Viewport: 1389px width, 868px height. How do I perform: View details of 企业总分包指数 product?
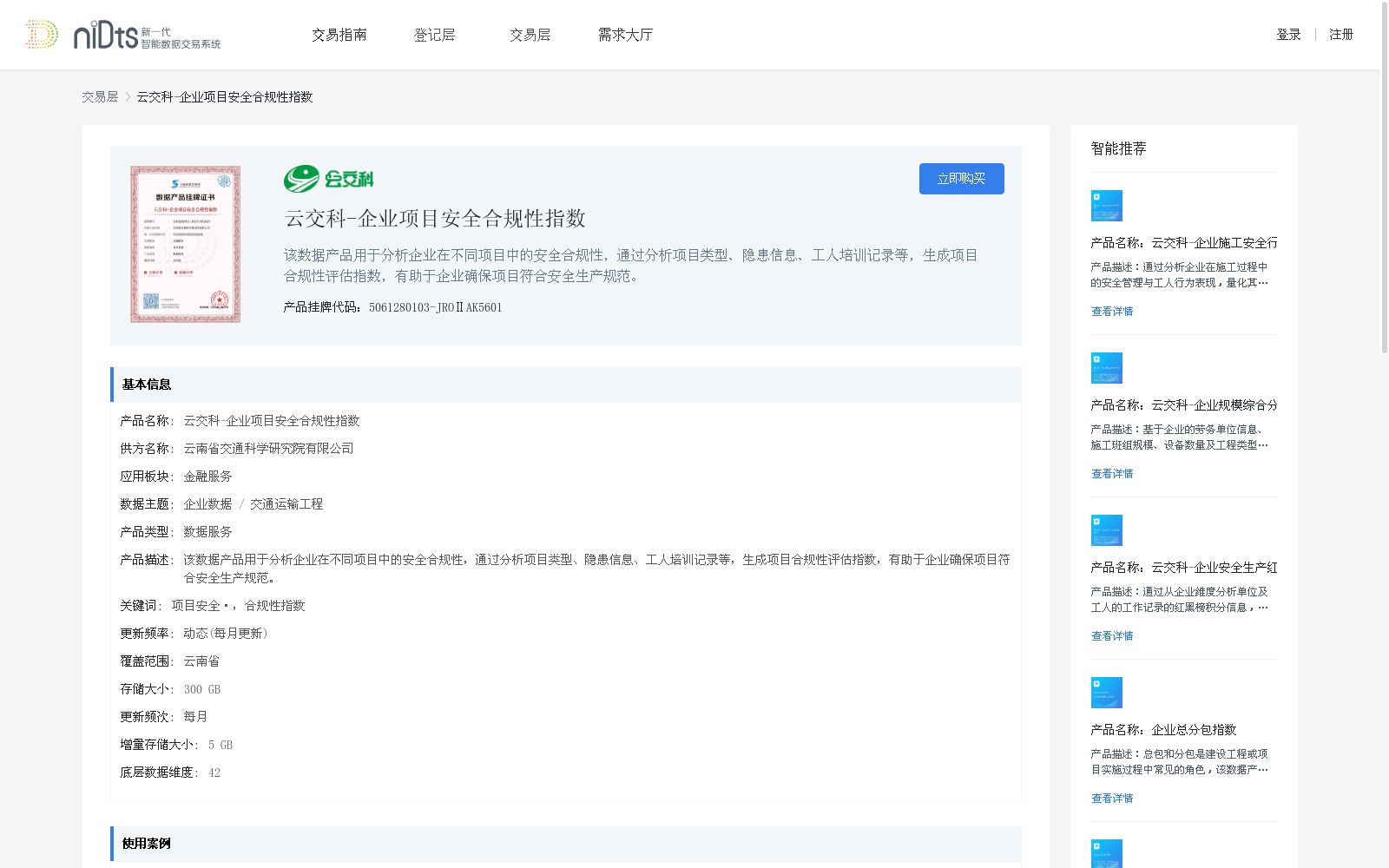click(1112, 799)
